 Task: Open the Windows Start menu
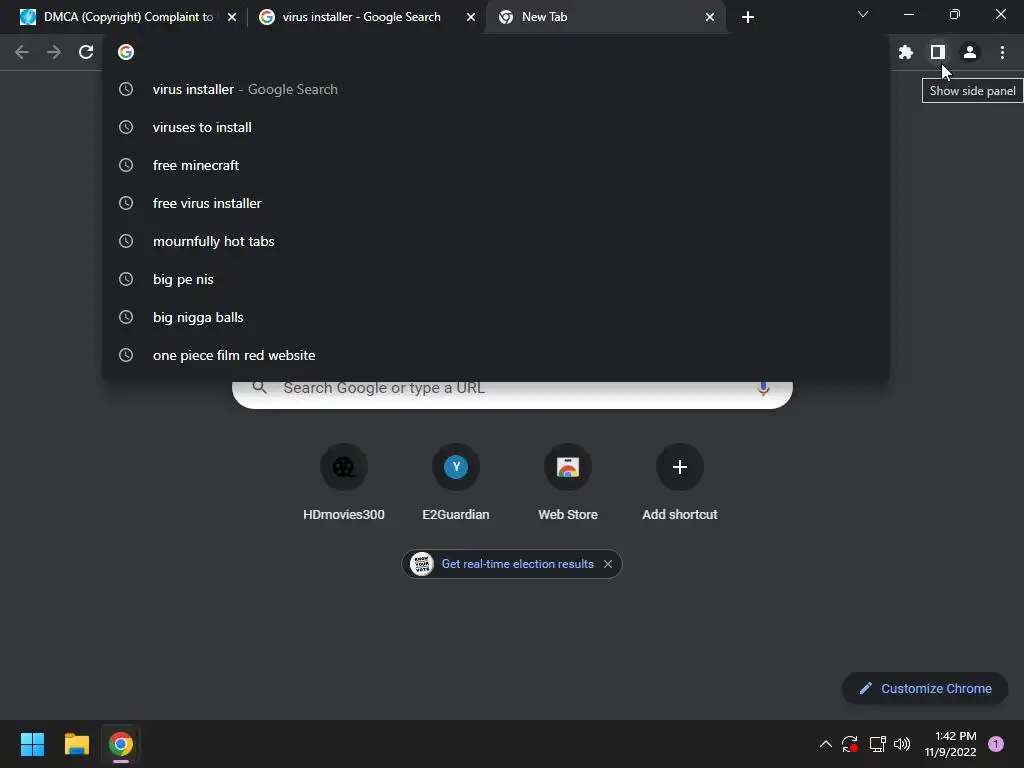pos(32,744)
